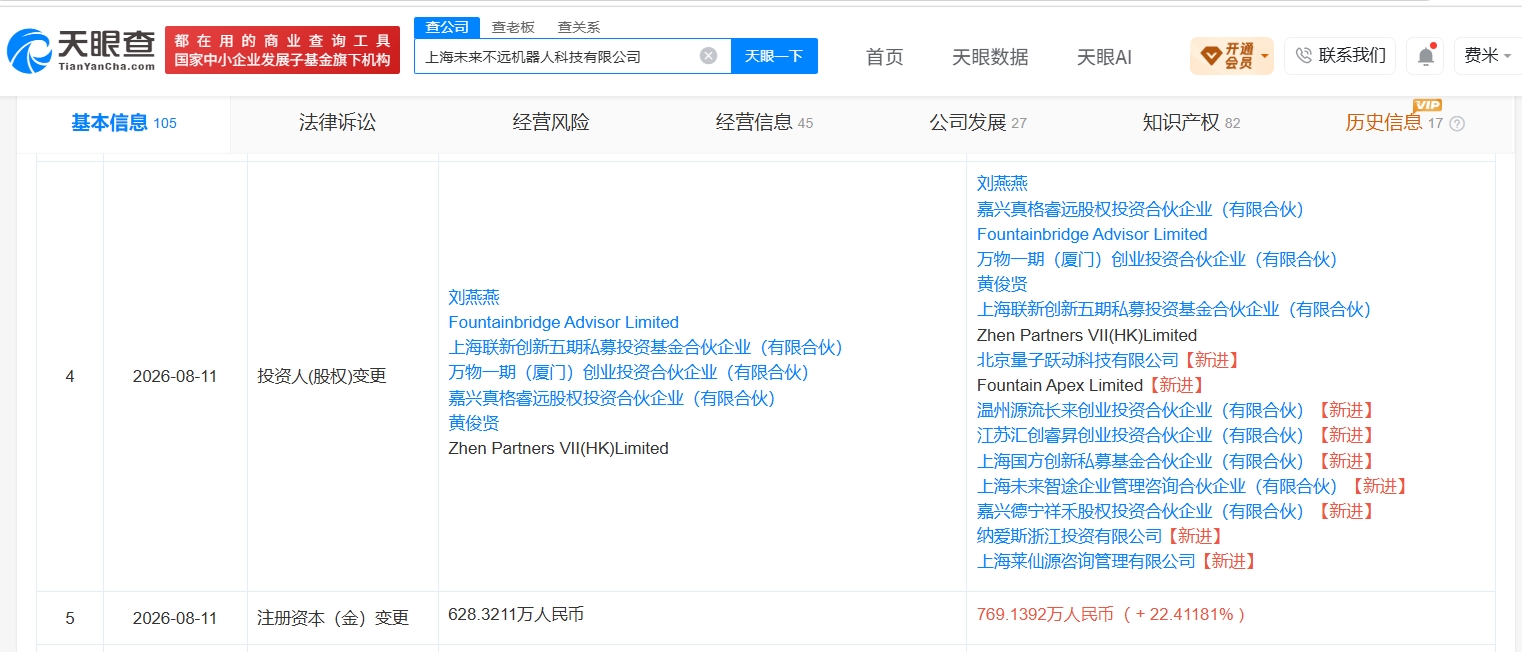Open the notification bell

(x=1425, y=56)
